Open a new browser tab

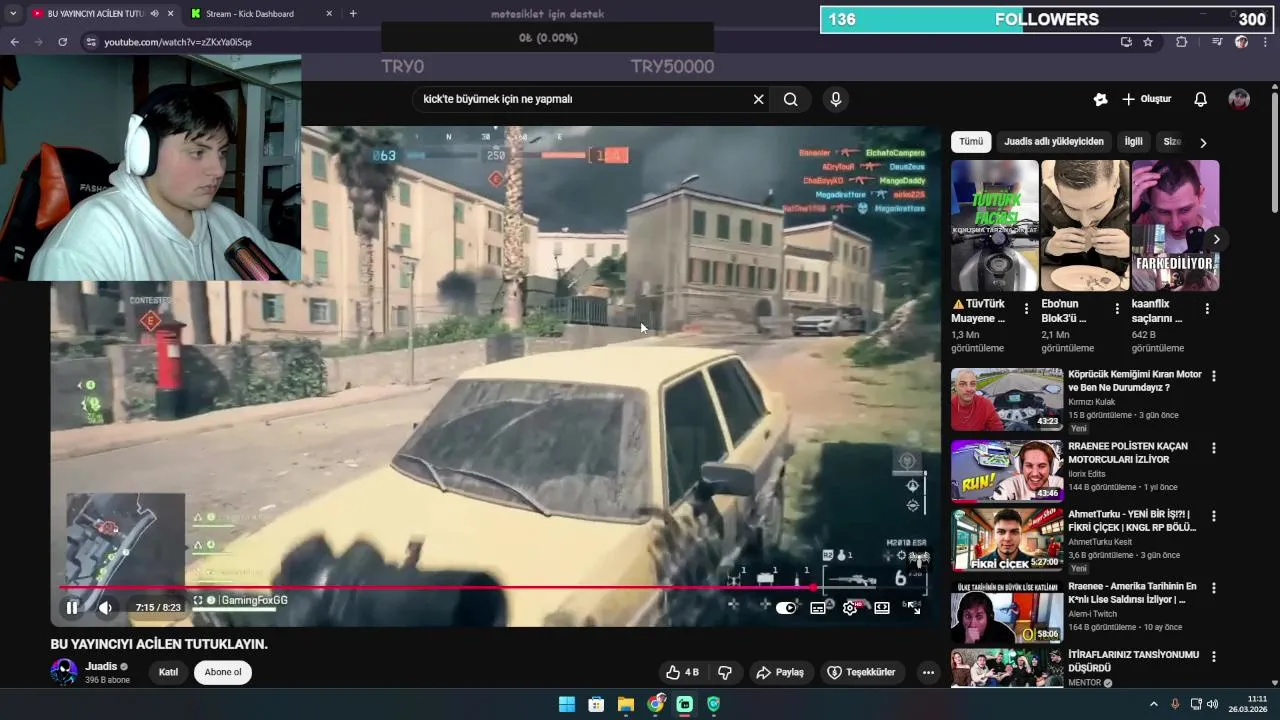[353, 14]
